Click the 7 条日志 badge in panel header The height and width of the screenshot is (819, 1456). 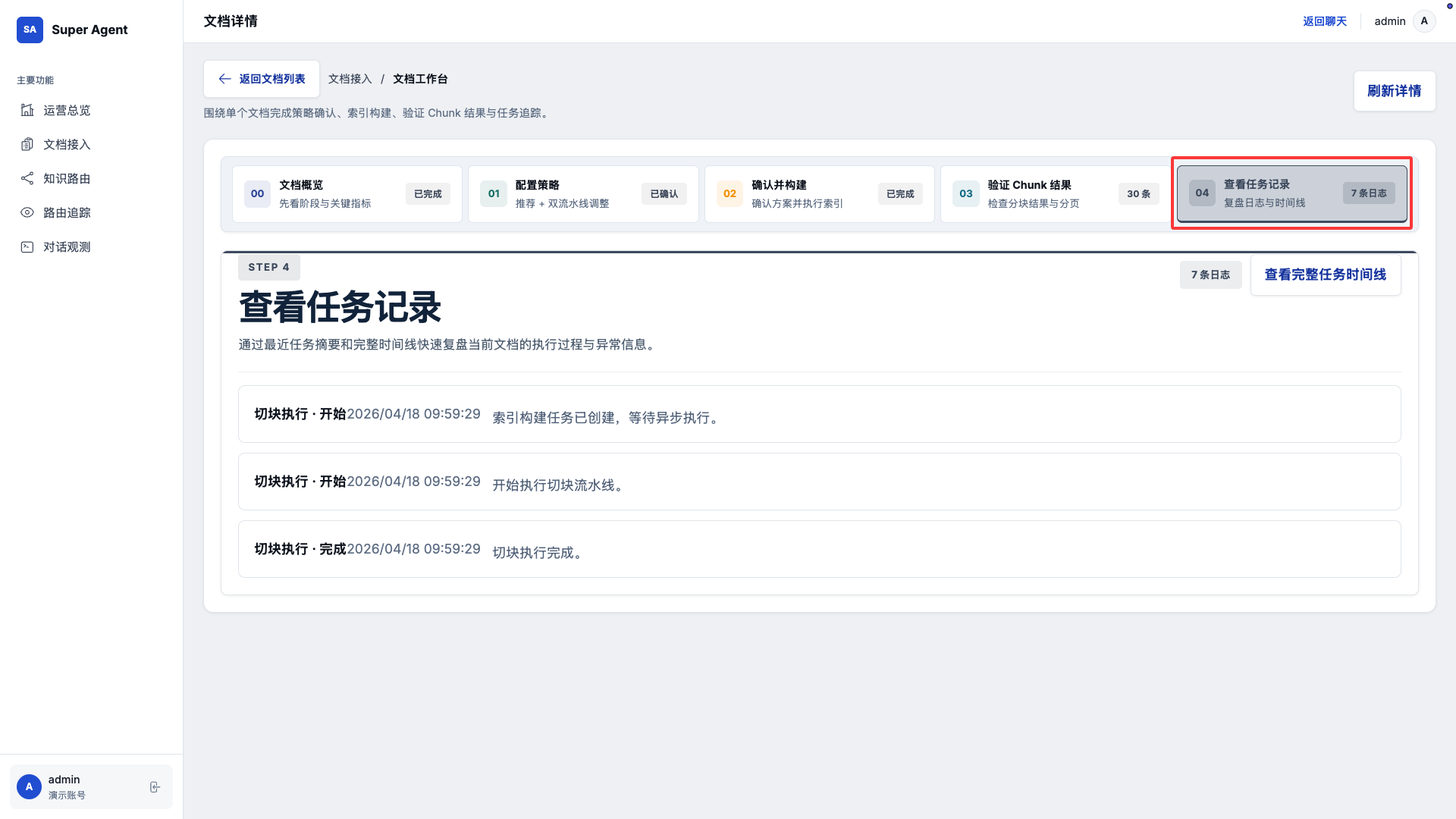1210,275
